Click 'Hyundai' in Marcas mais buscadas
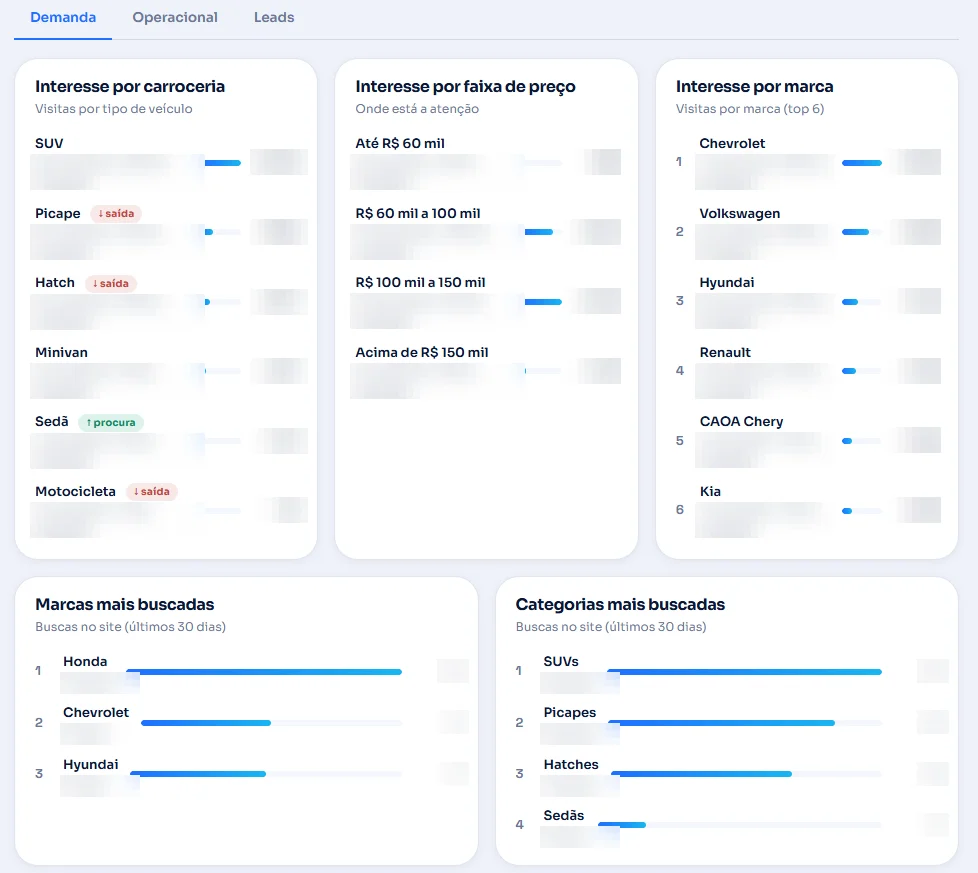 90,764
